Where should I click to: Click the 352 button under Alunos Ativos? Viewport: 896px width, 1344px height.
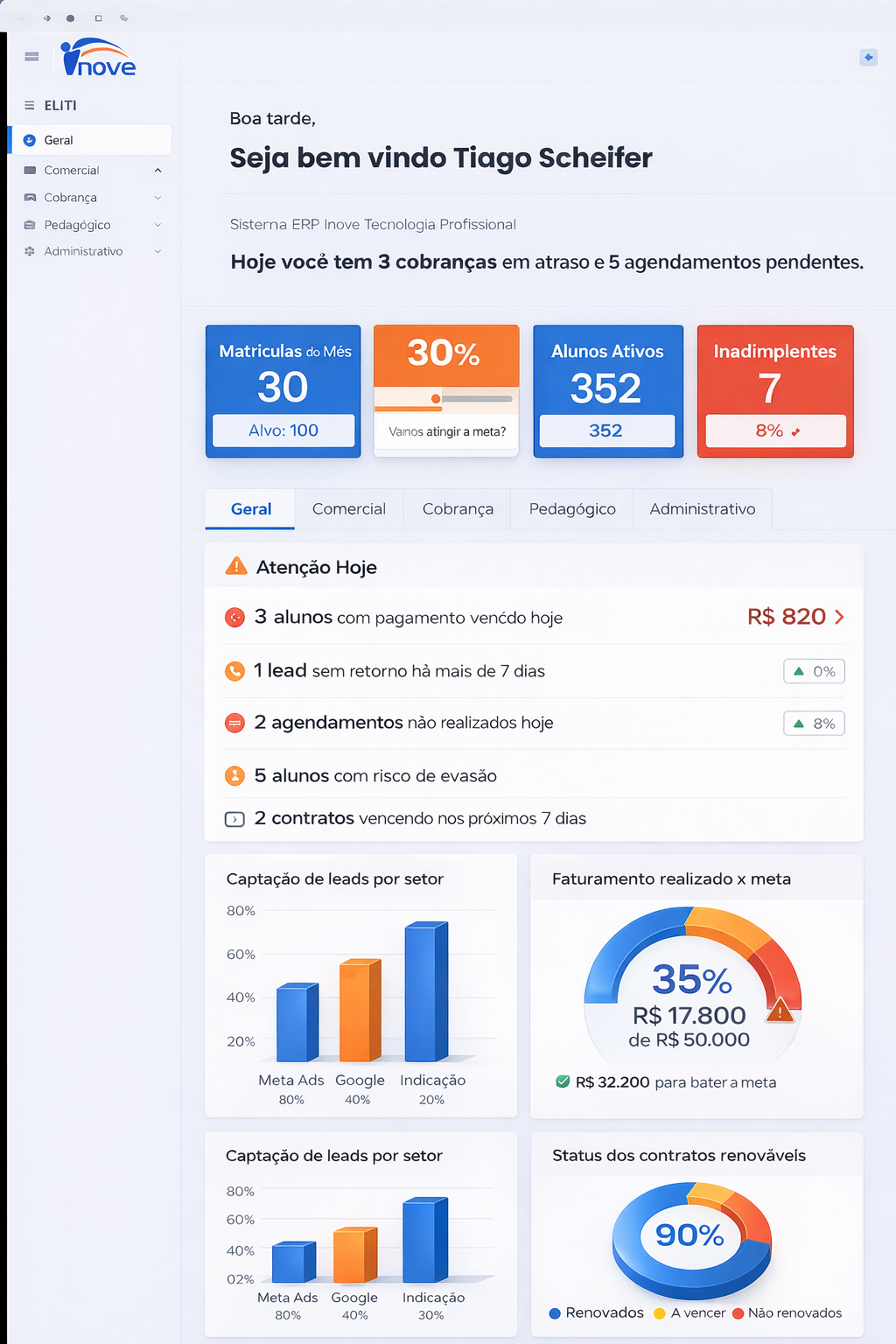pos(606,430)
